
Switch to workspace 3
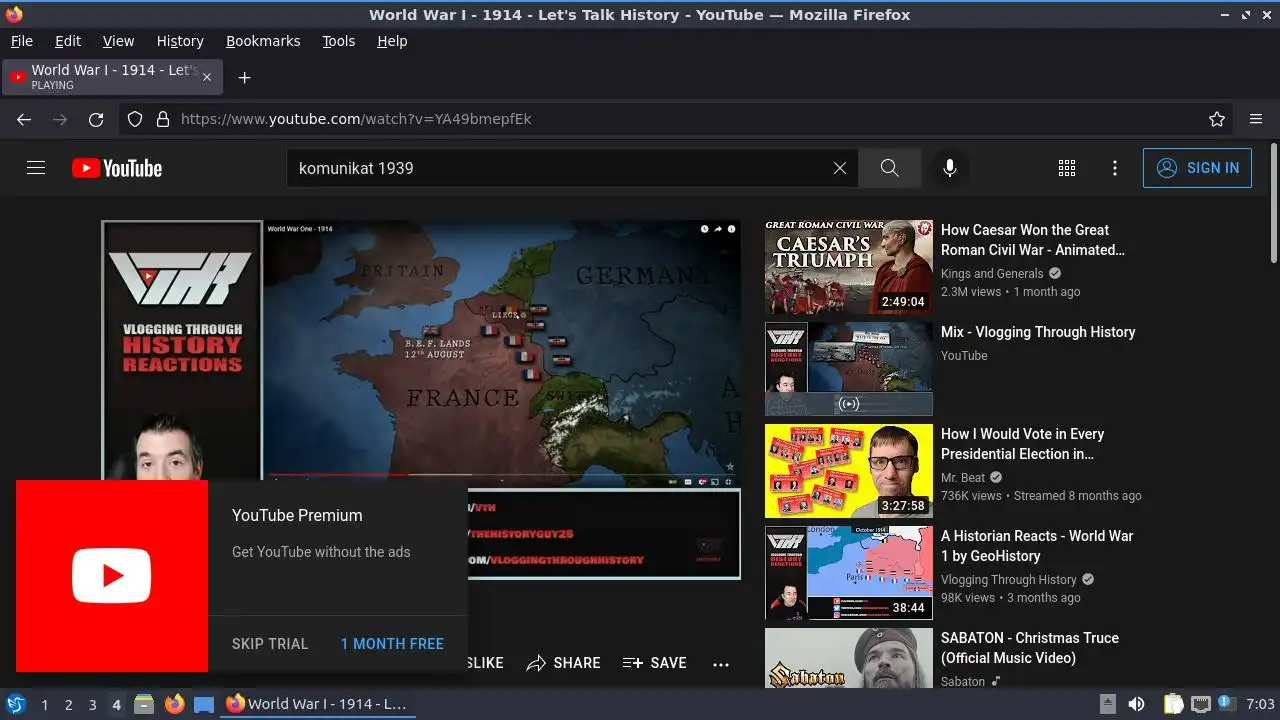92,705
